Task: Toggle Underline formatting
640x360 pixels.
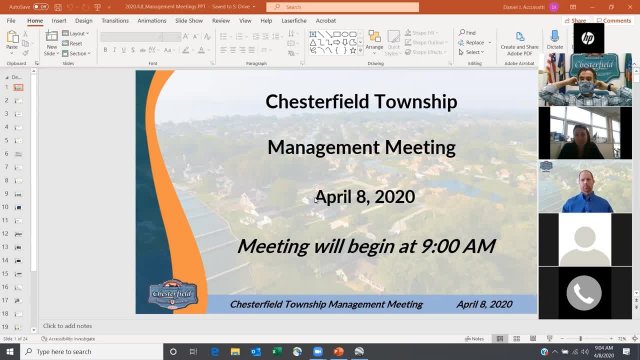Action: tap(124, 50)
